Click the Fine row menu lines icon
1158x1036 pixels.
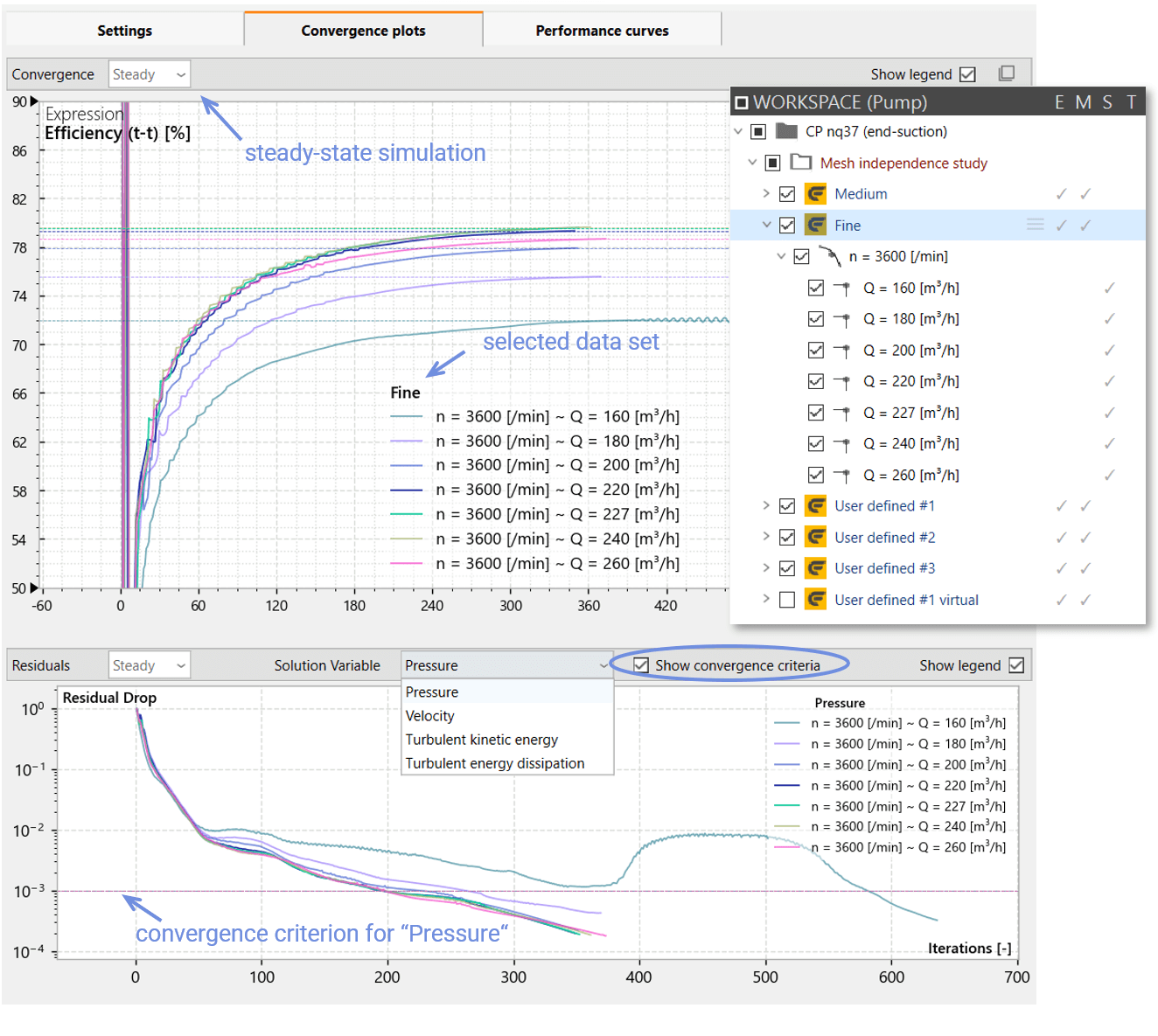pyautogui.click(x=1035, y=225)
